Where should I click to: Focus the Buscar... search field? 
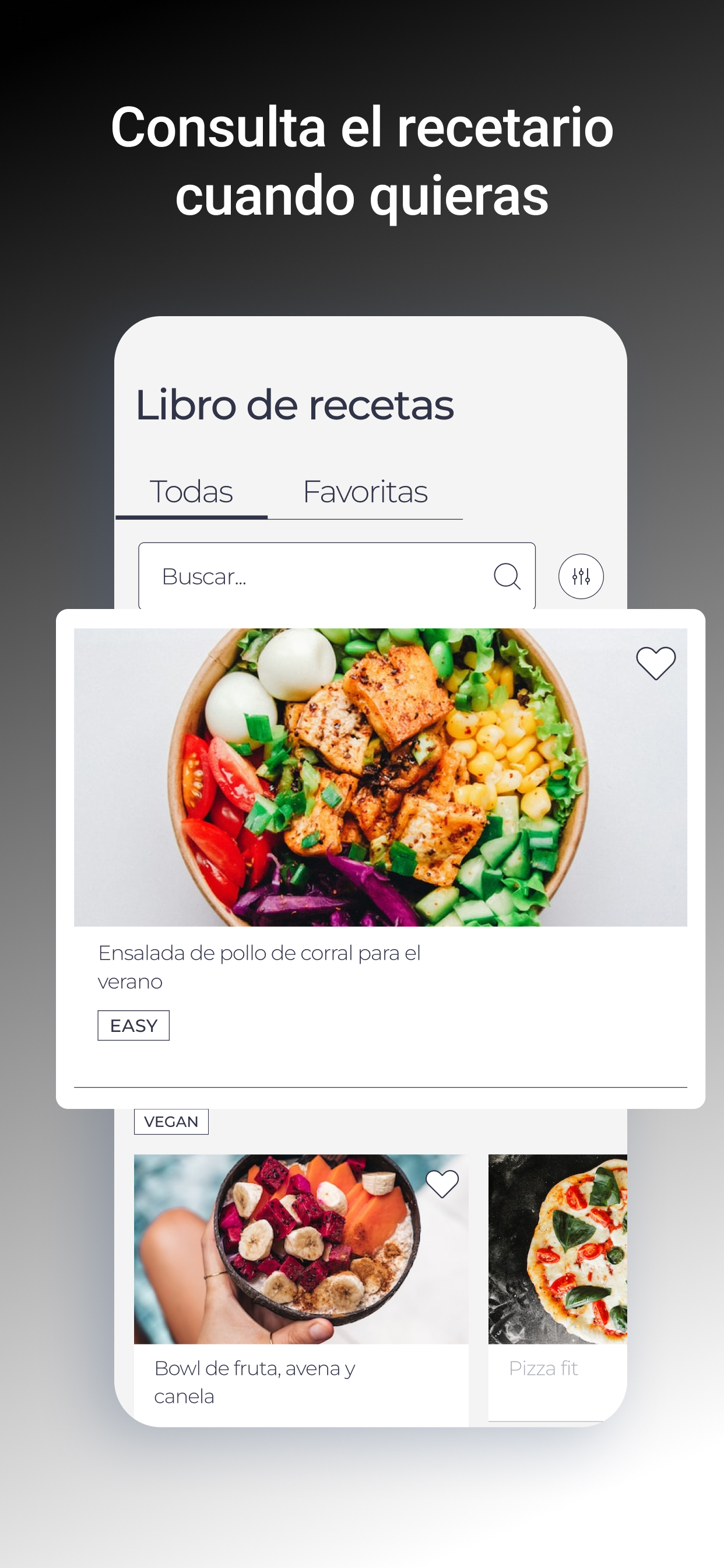click(x=336, y=576)
